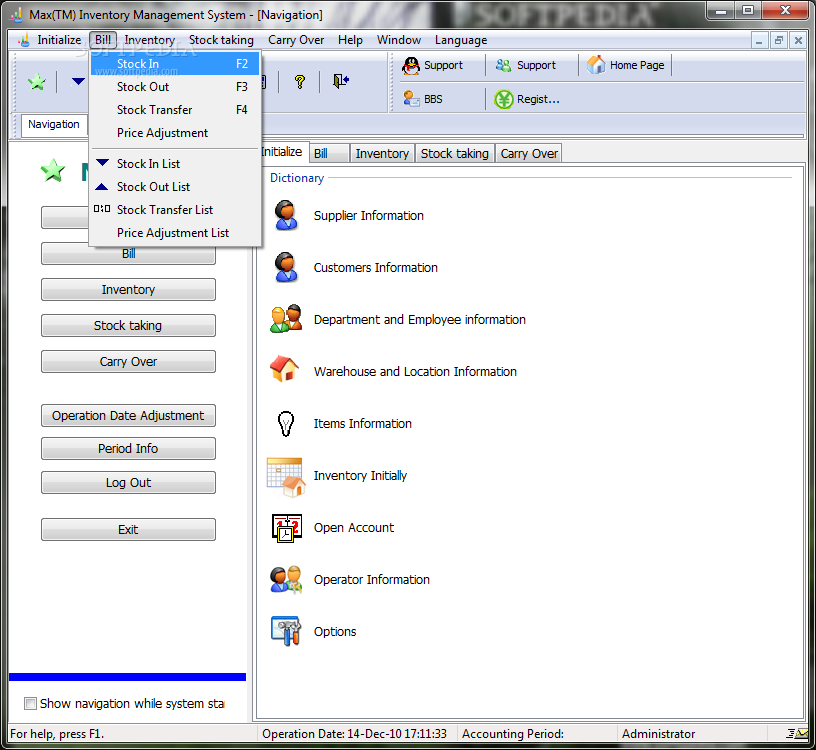Screen dimensions: 816x750
Task: Click the app icon in the title bar
Action: 17,14
